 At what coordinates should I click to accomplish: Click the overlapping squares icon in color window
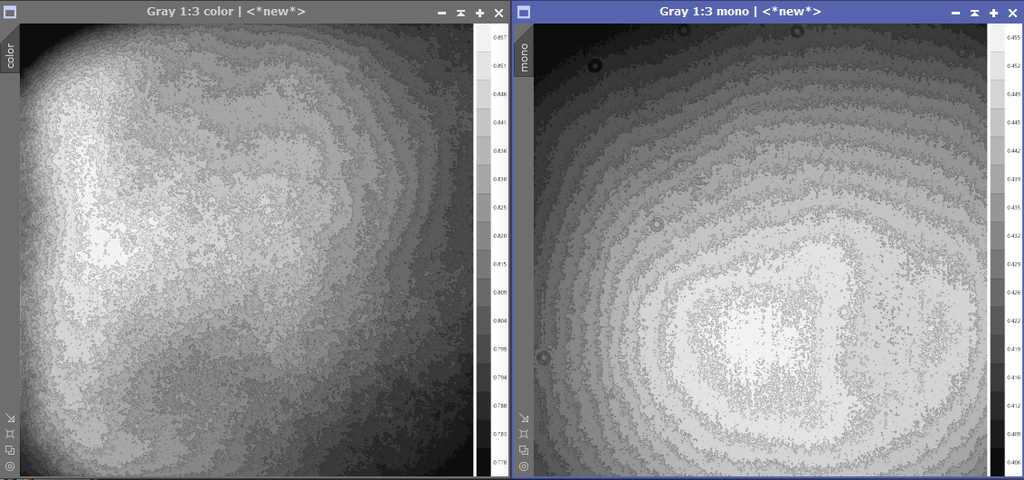10,450
